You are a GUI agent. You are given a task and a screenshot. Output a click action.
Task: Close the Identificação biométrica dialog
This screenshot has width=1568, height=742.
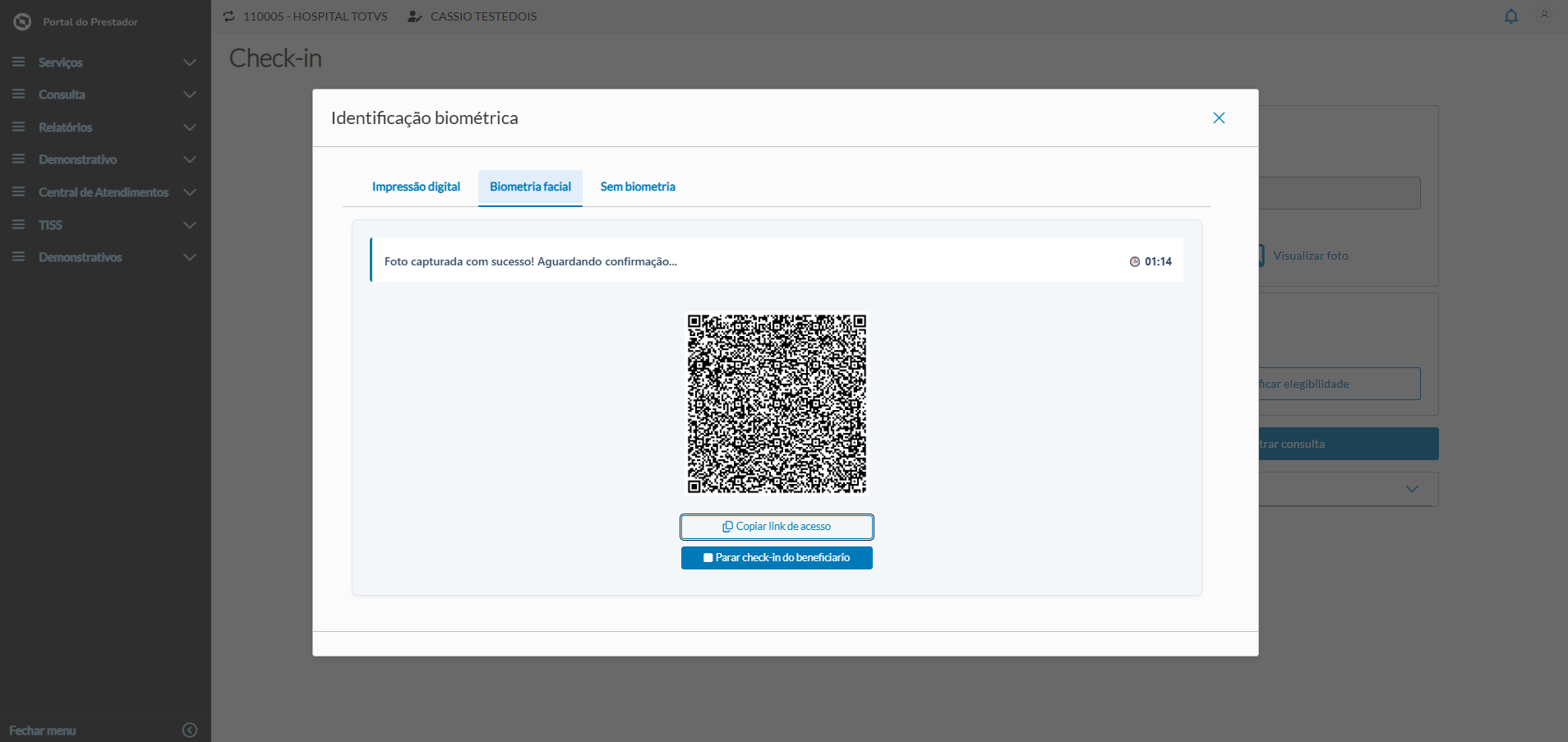pos(1219,118)
